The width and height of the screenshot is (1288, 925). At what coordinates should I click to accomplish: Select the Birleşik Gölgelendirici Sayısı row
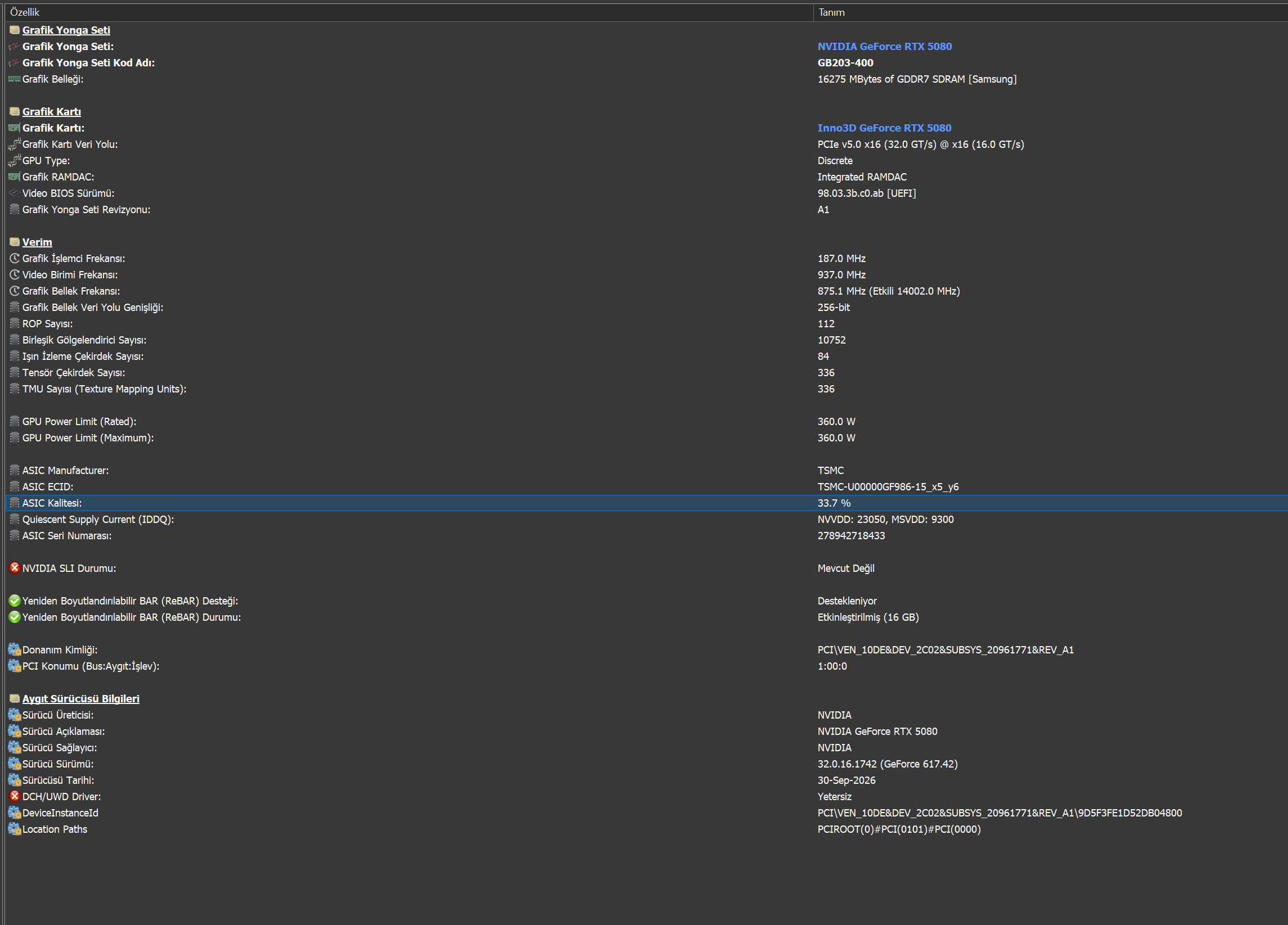[646, 340]
